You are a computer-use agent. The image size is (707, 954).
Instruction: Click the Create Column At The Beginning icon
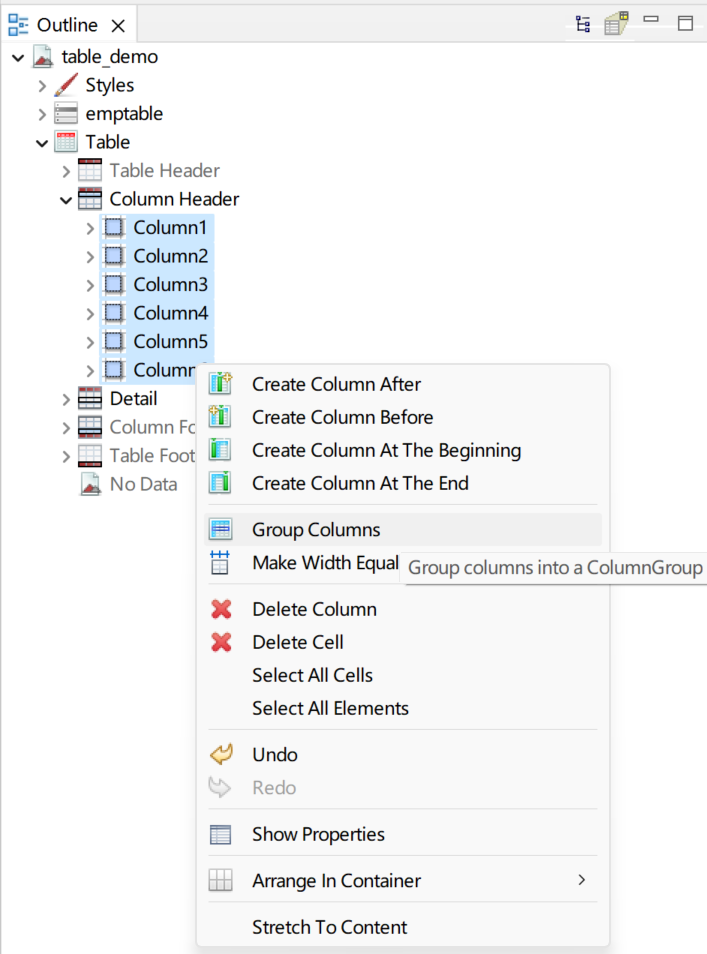coord(222,450)
